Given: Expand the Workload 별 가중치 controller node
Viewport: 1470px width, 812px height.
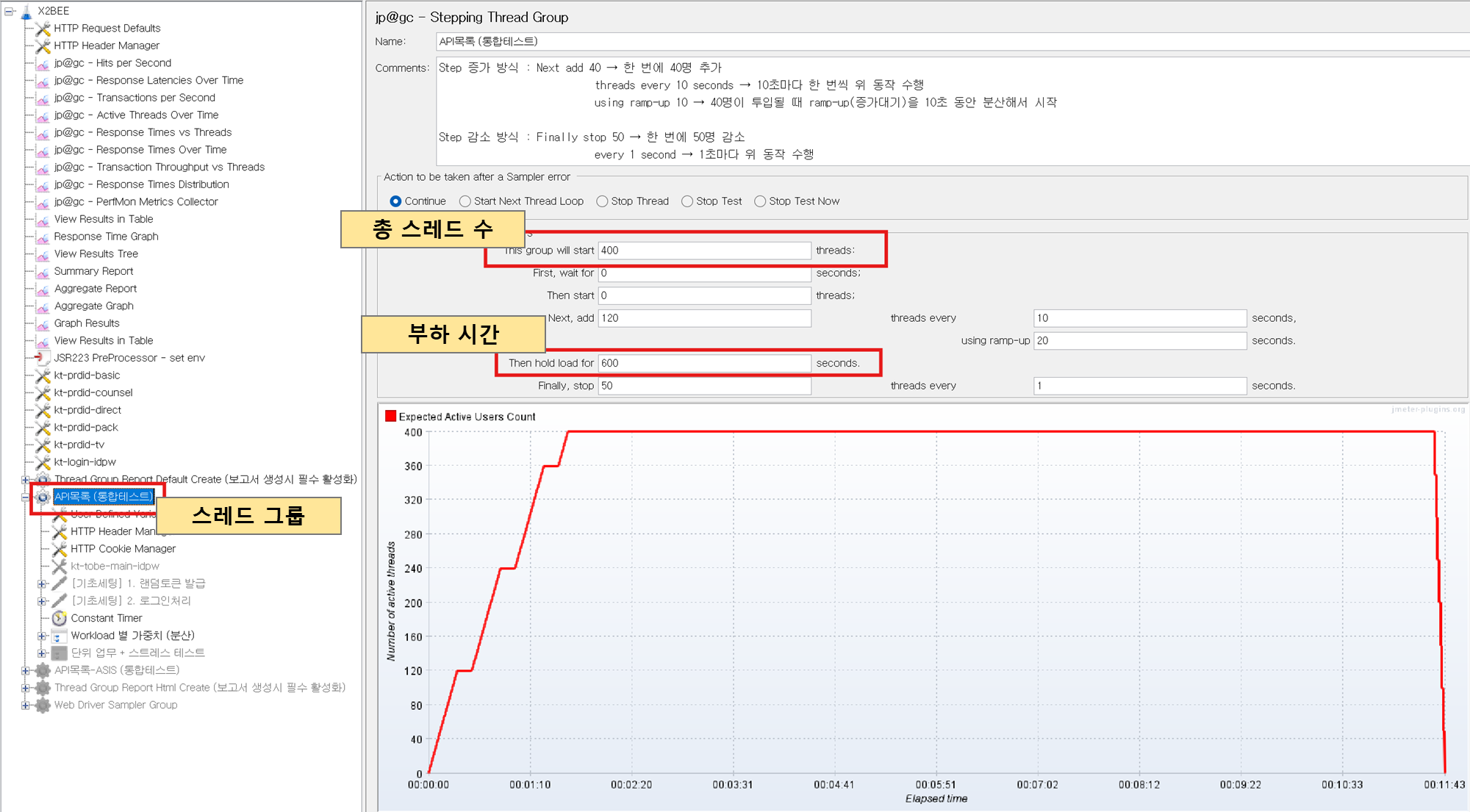Looking at the screenshot, I should [42, 636].
